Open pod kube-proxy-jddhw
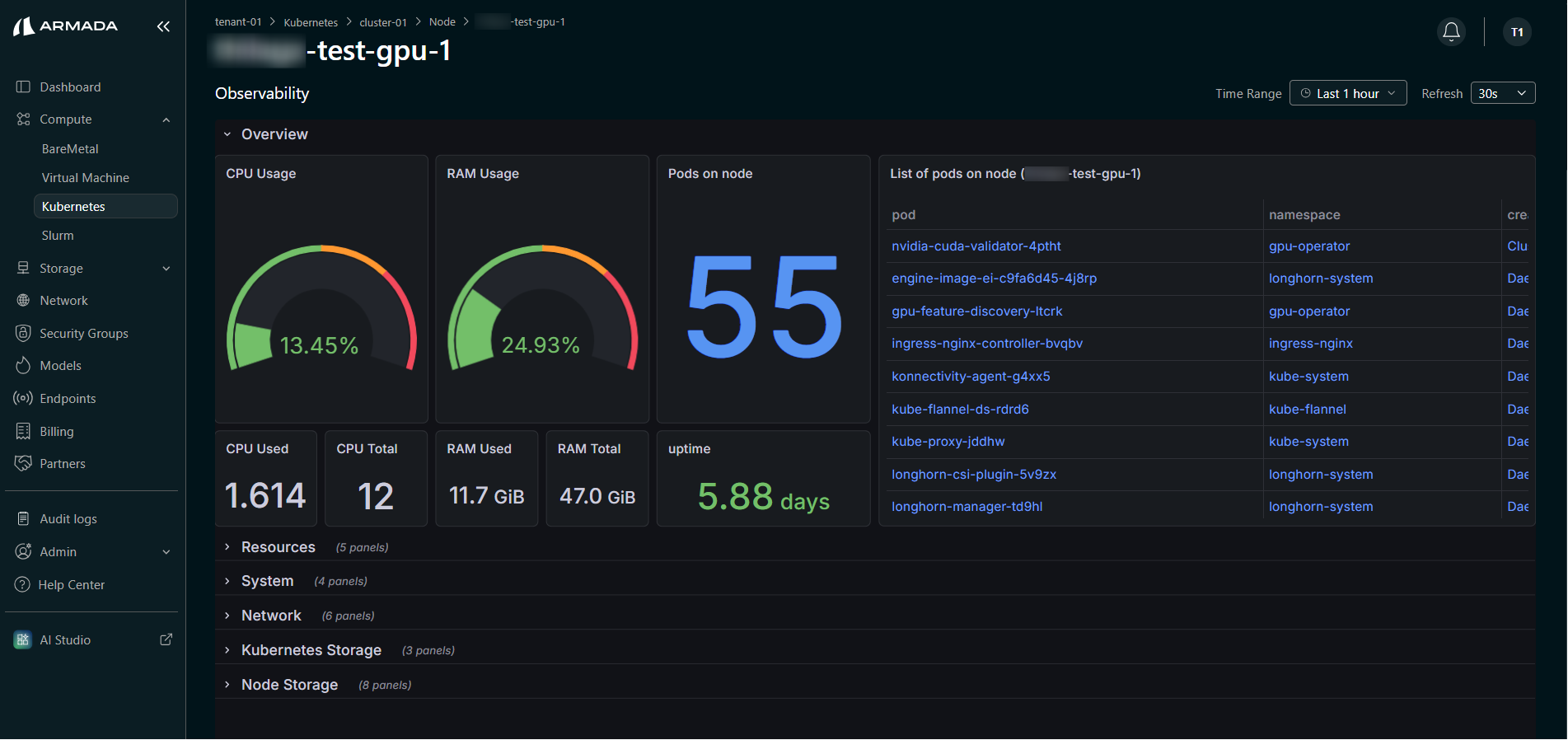This screenshot has width=1568, height=740. [948, 442]
